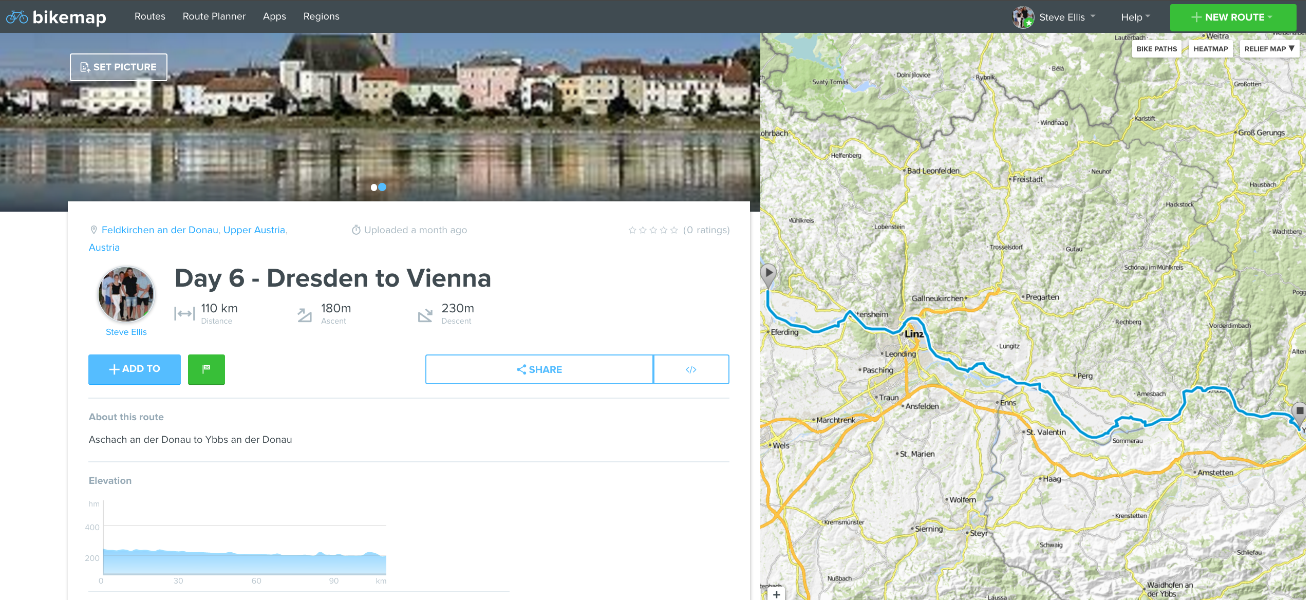
Task: Click the Elevation heading
Action: point(110,481)
